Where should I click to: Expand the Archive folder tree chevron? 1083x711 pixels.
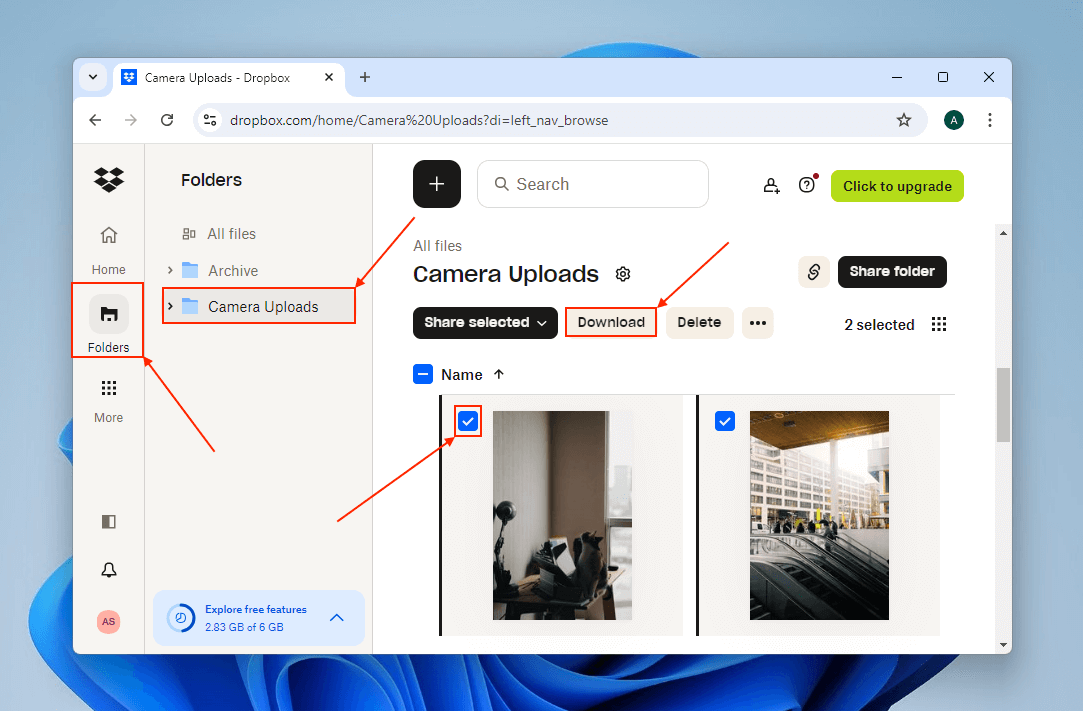[x=170, y=270]
